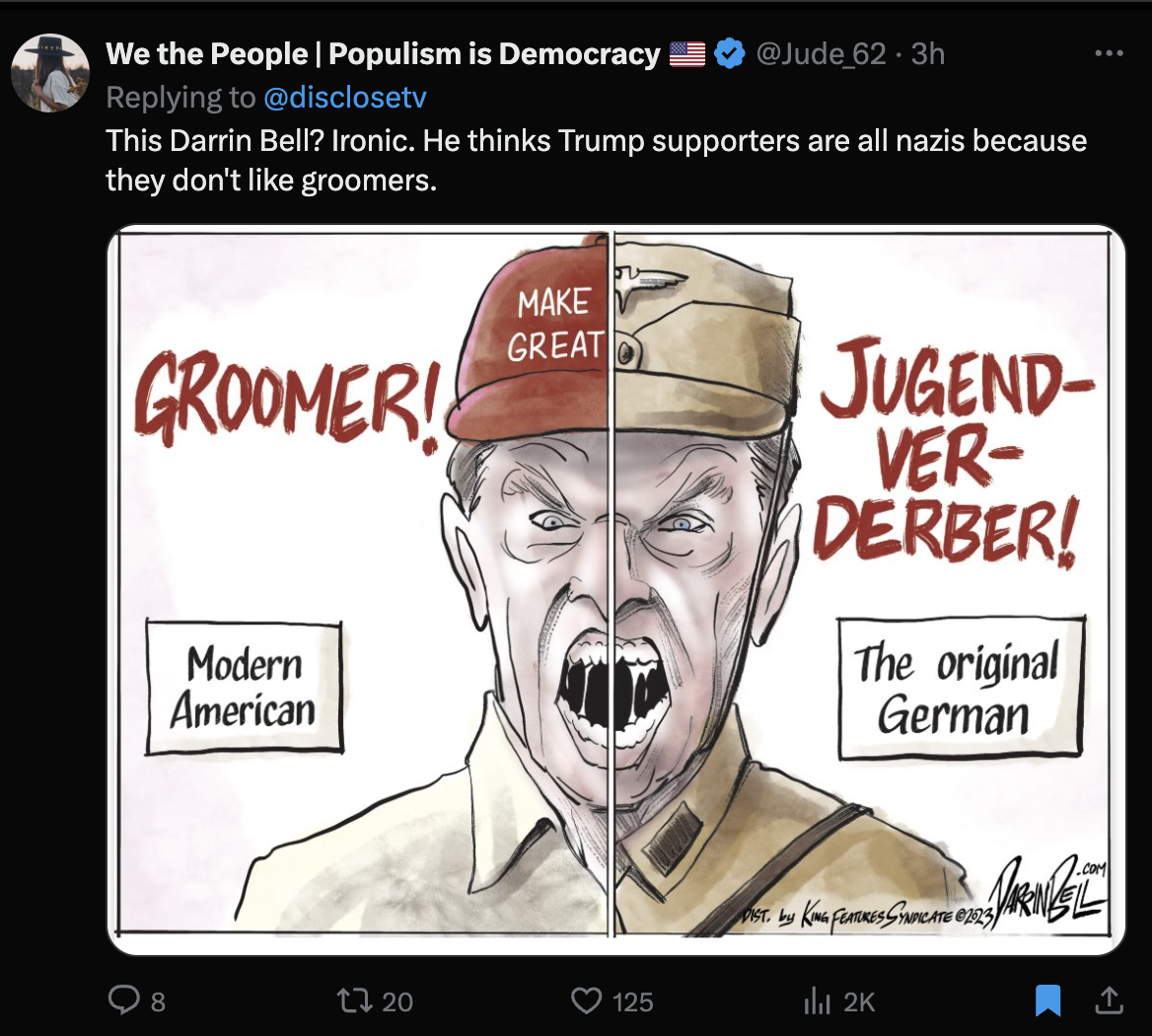Image resolution: width=1152 pixels, height=1036 pixels.
Task: Click the We the People display name
Action: pos(383,53)
